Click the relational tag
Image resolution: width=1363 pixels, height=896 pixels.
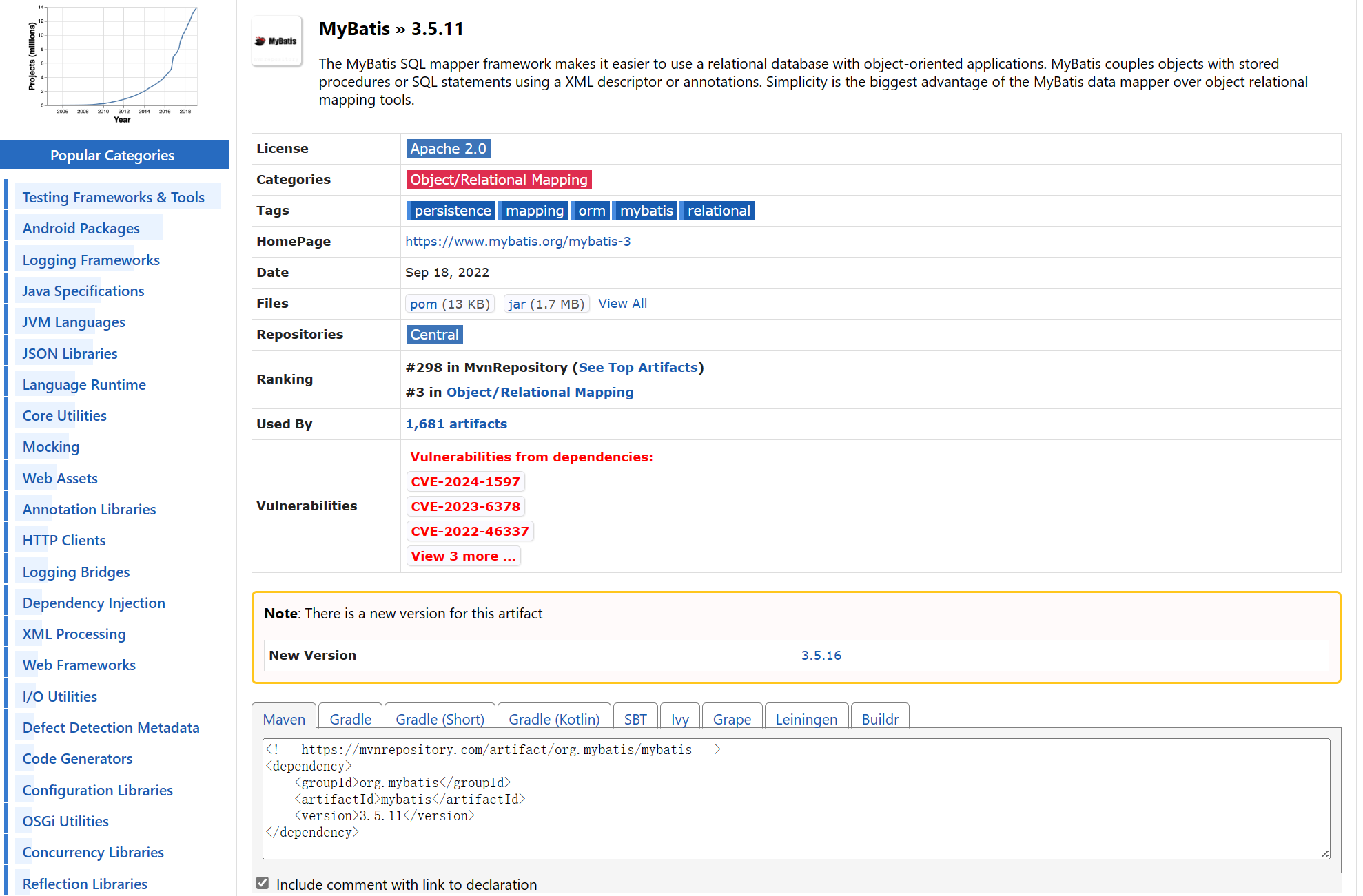[718, 211]
